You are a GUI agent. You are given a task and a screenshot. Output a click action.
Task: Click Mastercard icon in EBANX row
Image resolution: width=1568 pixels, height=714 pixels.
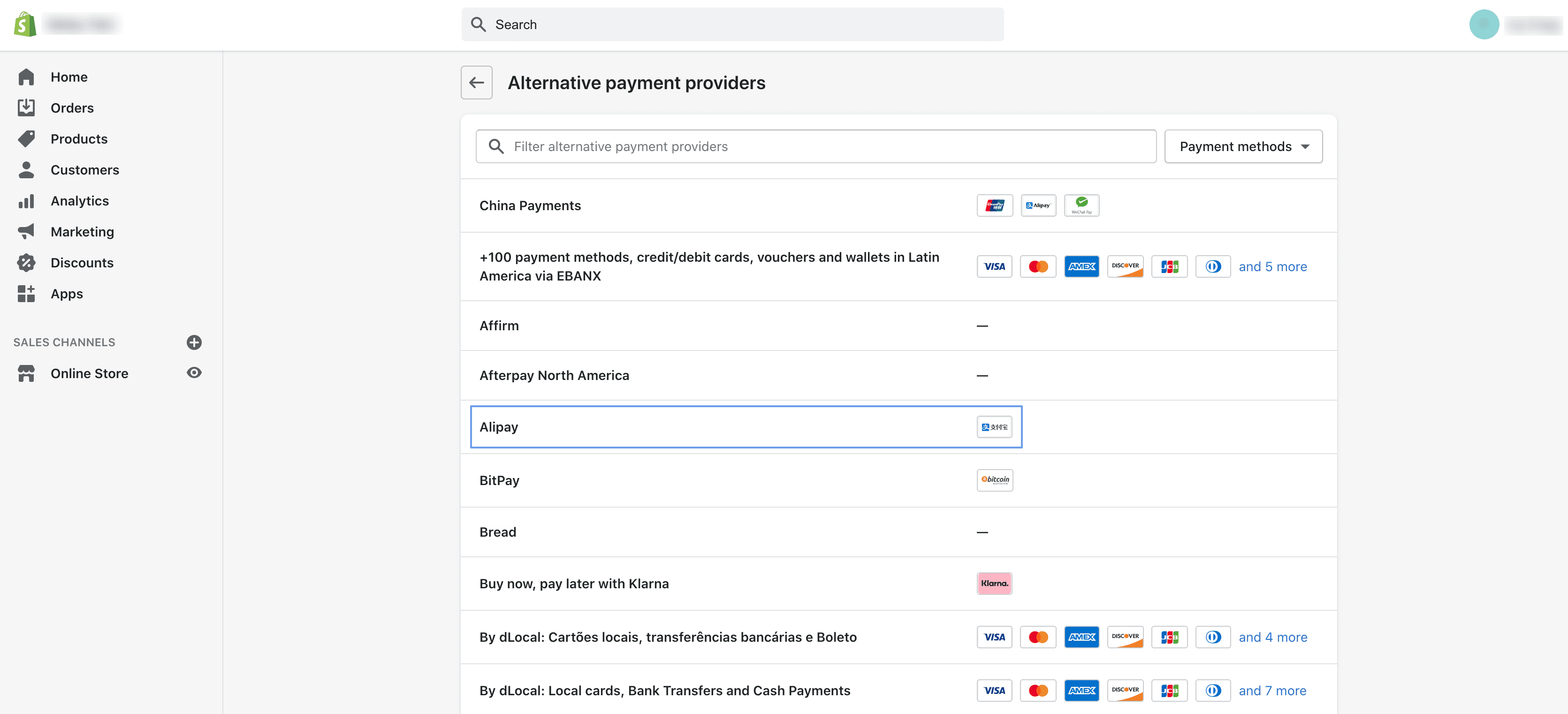pyautogui.click(x=1038, y=266)
